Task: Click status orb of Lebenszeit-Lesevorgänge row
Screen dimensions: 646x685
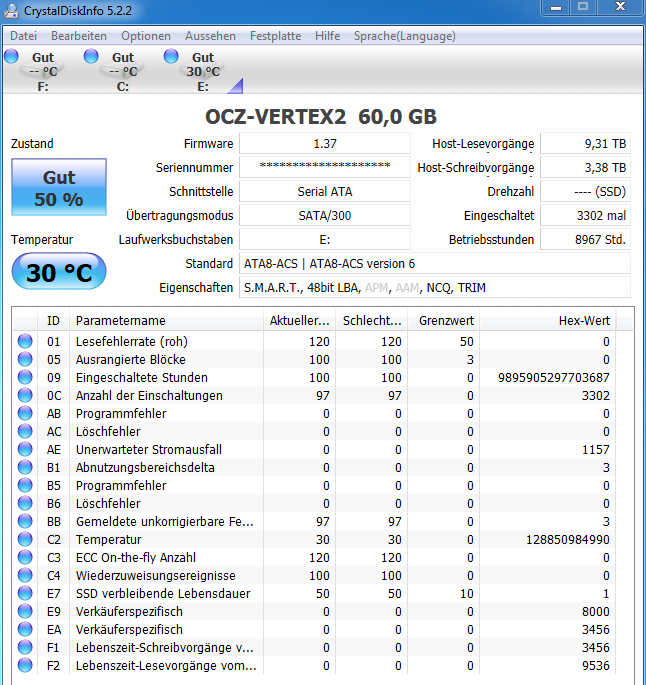Action: click(x=25, y=665)
